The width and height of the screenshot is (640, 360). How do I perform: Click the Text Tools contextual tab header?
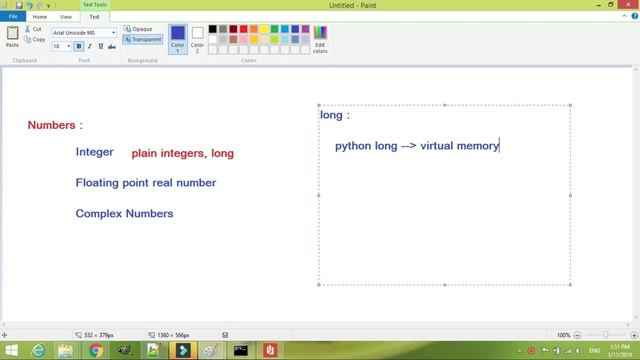[95, 5]
